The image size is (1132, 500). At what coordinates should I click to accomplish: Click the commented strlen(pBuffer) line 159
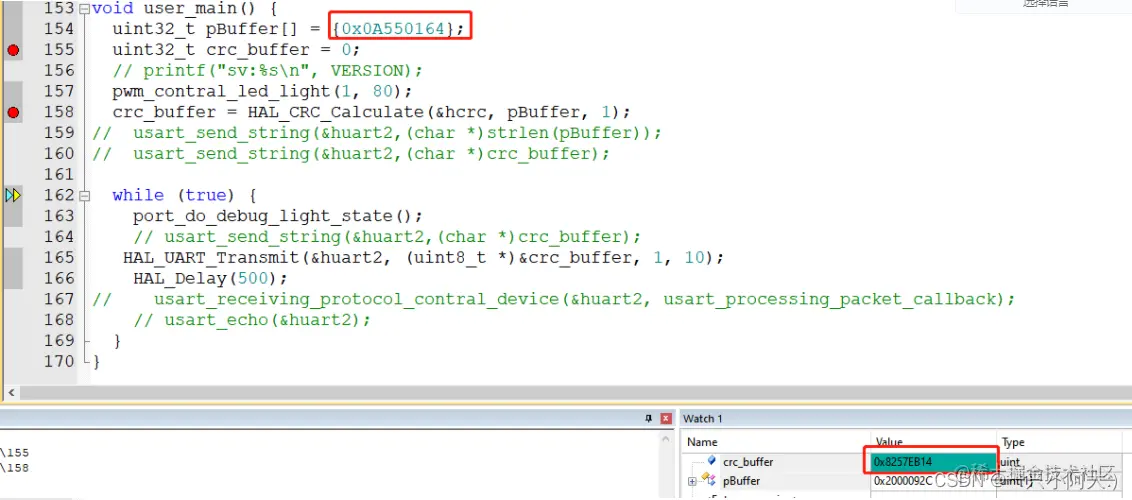tap(377, 133)
